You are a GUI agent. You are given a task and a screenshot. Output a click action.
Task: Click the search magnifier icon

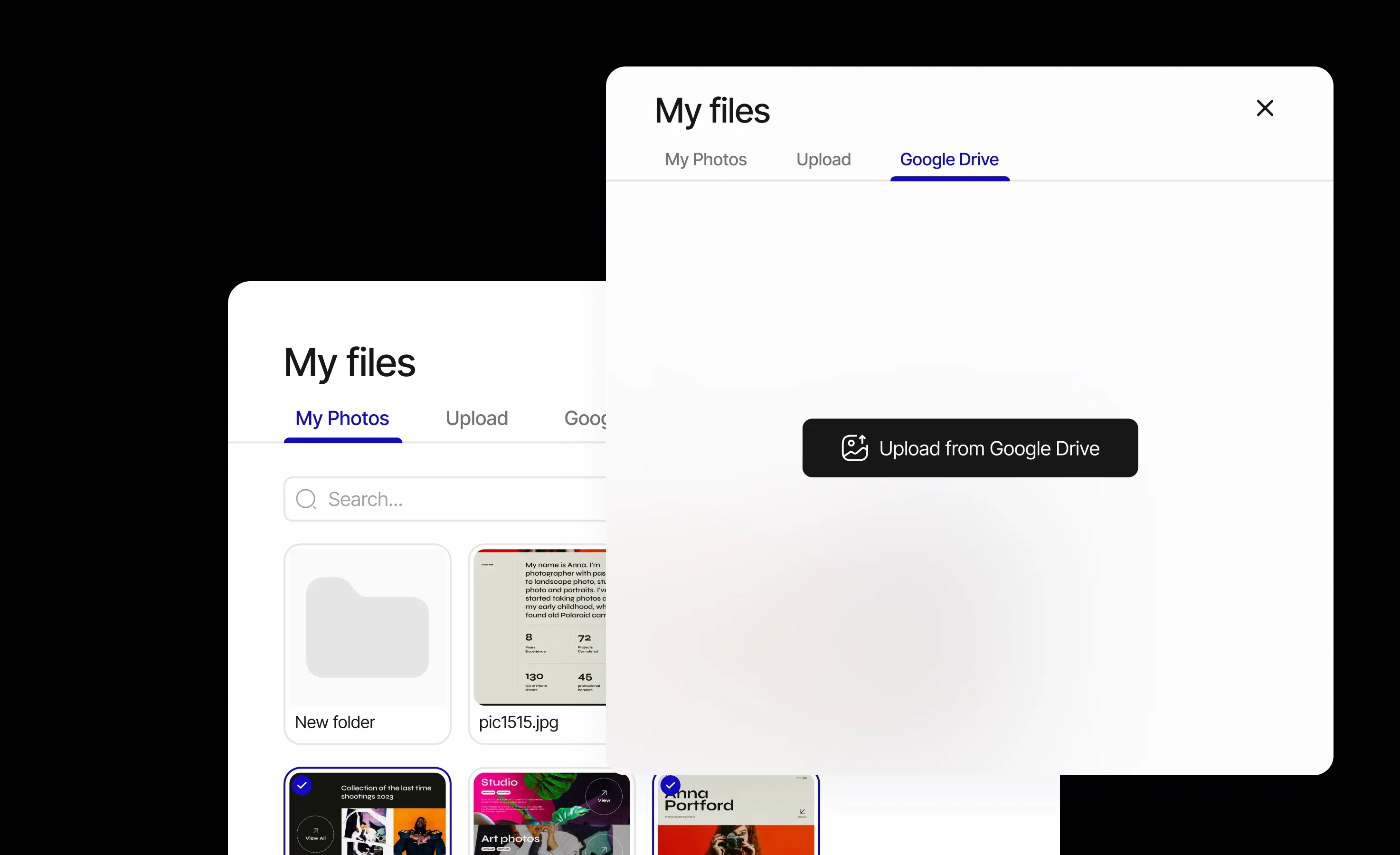[306, 499]
